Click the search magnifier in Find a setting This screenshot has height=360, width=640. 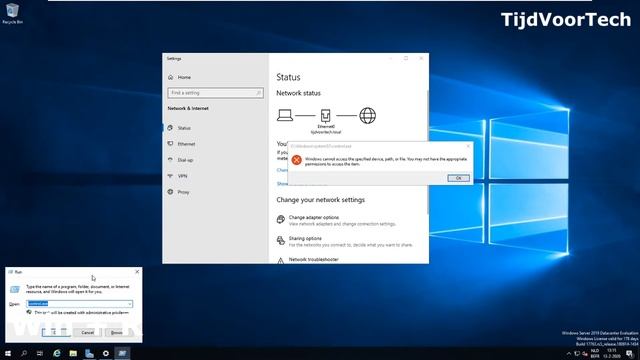coord(258,93)
